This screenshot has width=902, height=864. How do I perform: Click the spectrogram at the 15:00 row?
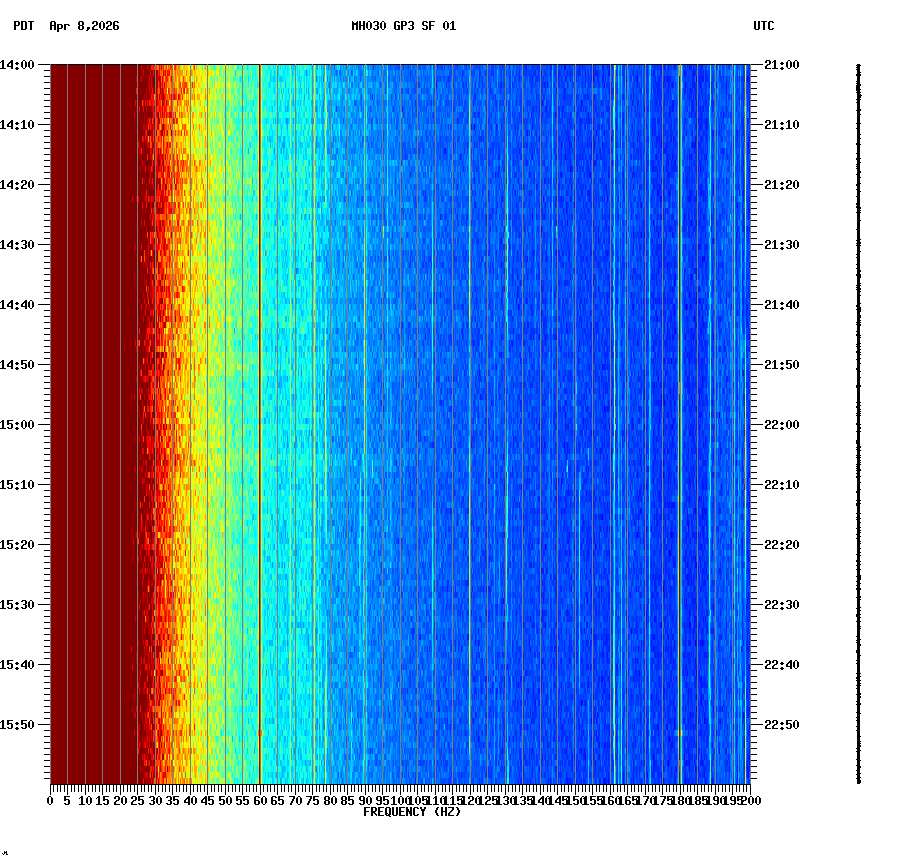[x=400, y=423]
